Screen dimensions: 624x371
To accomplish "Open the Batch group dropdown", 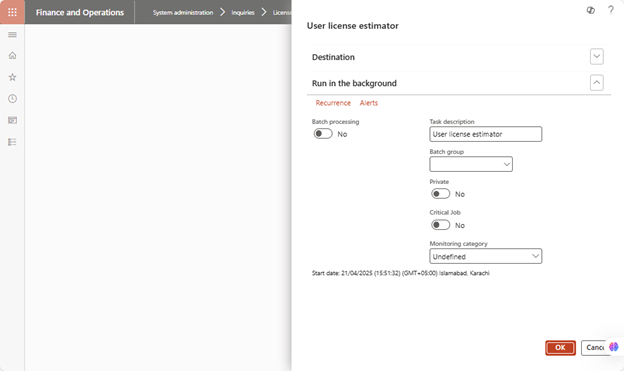I will (x=471, y=164).
